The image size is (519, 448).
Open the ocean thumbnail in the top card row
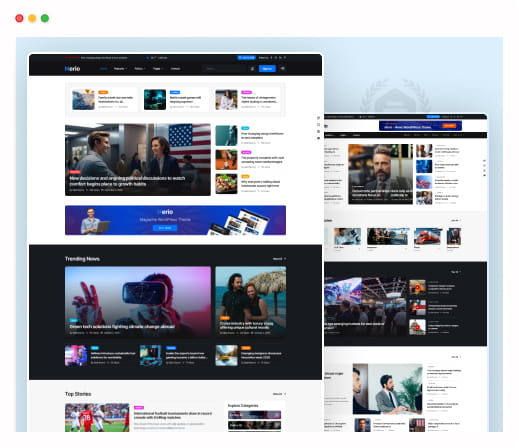pyautogui.click(x=83, y=99)
